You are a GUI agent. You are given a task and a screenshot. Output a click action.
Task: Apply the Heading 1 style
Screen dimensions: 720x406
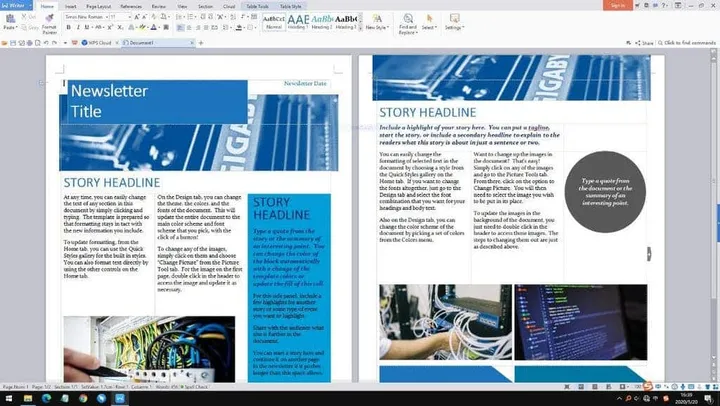pyautogui.click(x=297, y=21)
